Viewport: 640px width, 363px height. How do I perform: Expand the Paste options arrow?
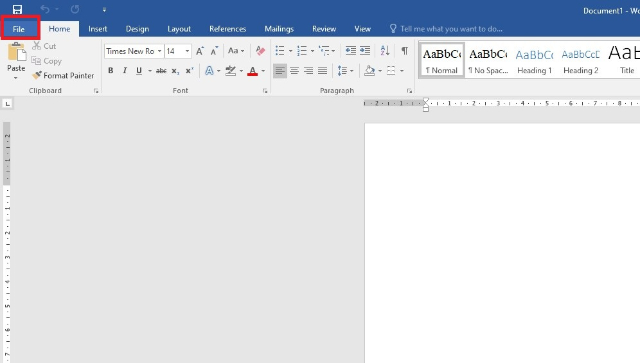click(x=16, y=78)
